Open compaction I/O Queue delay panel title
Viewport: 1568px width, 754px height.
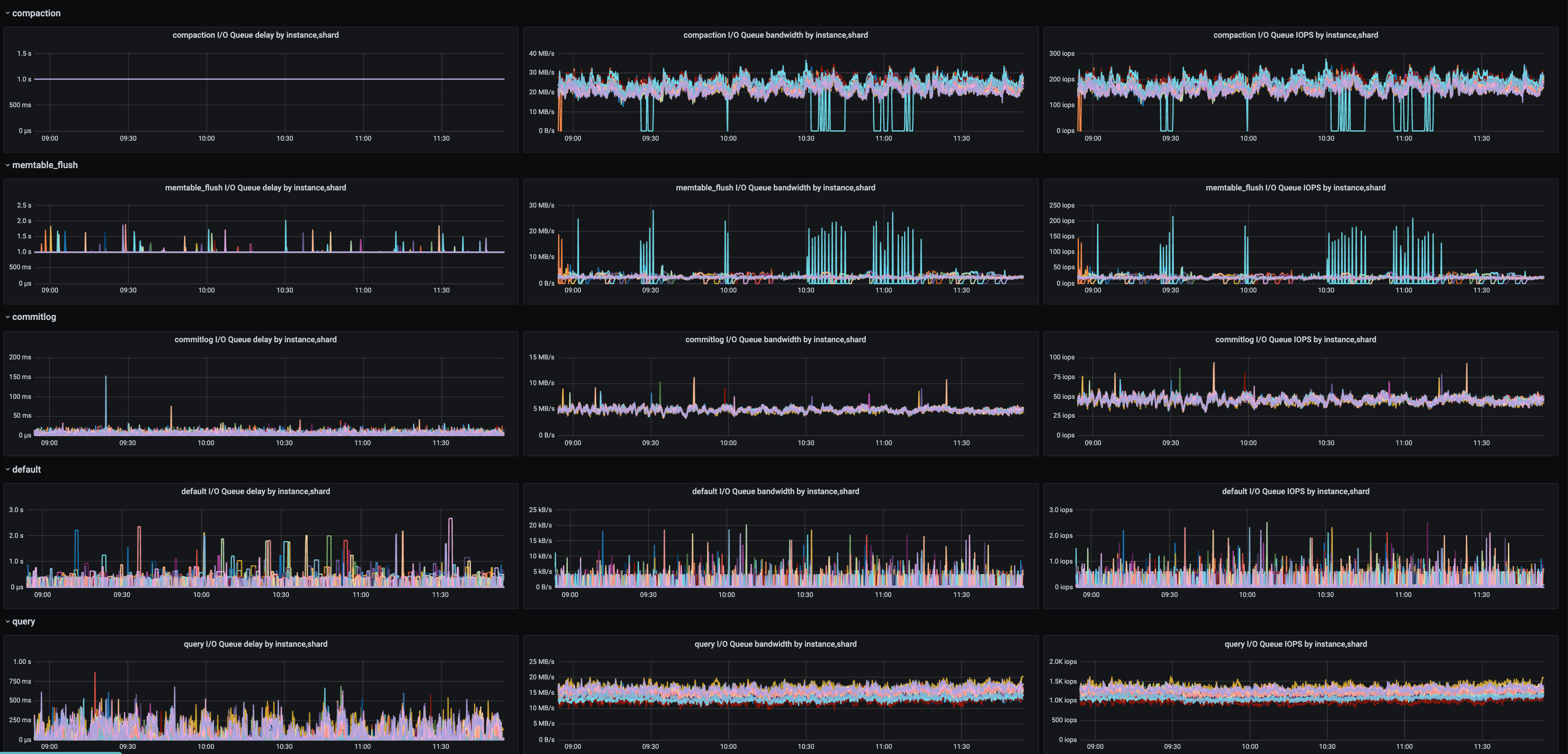coord(255,35)
